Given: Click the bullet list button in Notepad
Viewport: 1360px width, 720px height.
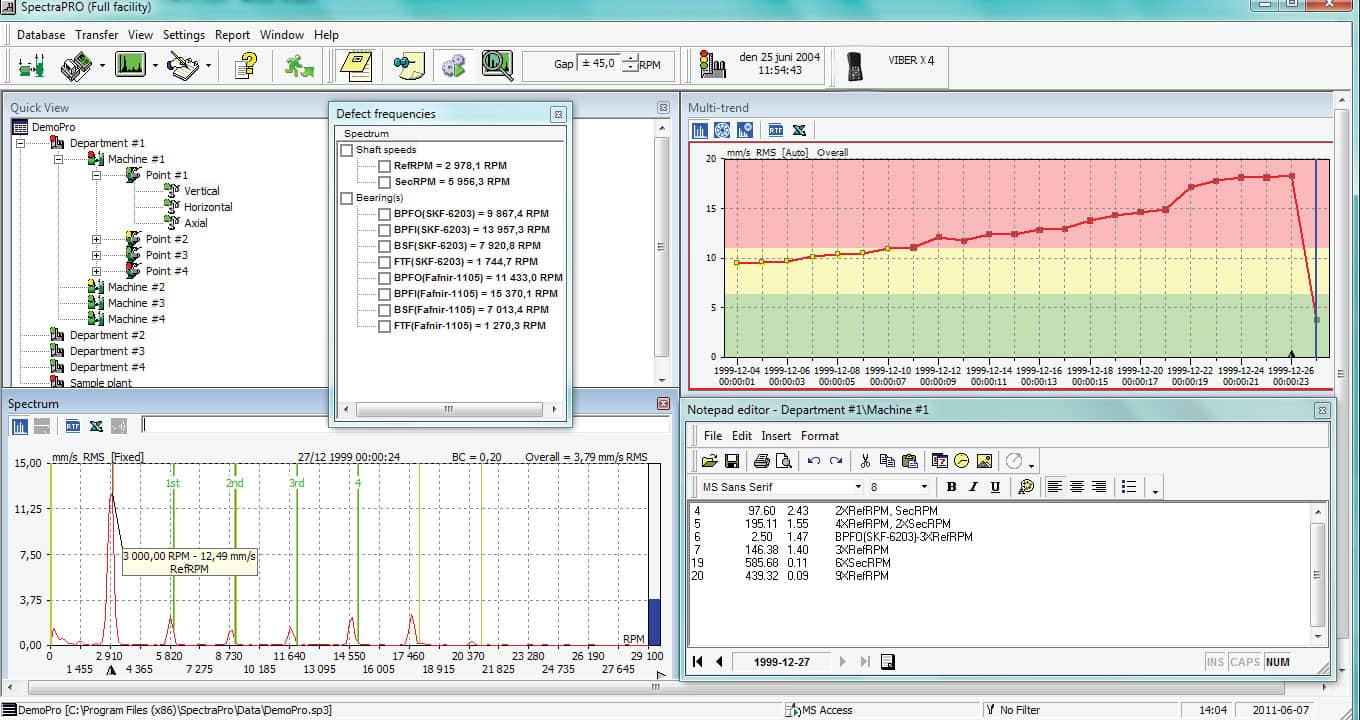Looking at the screenshot, I should tap(1129, 487).
